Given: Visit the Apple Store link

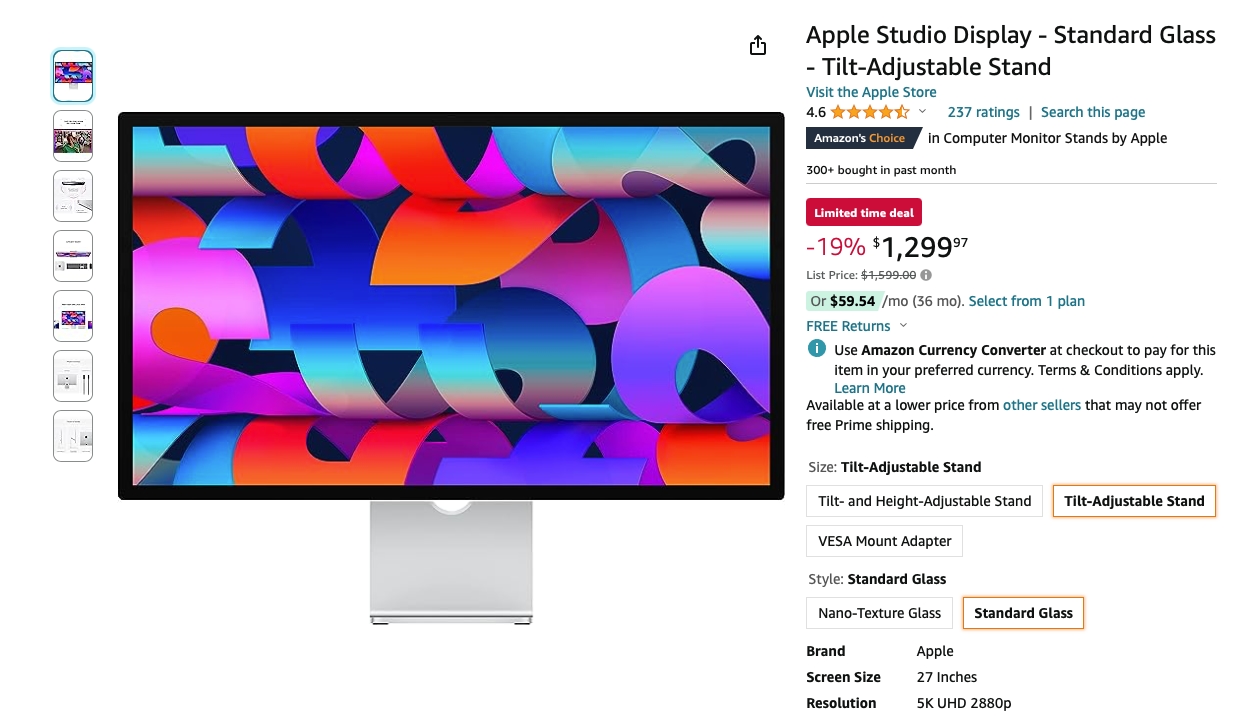Looking at the screenshot, I should click(871, 92).
